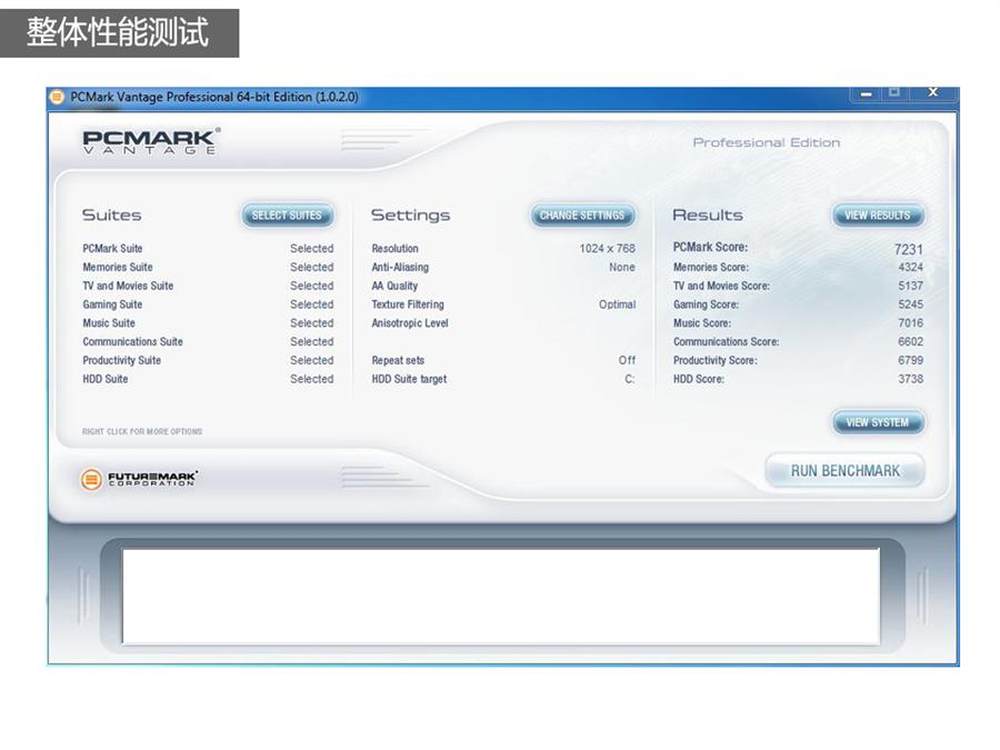1000x750 pixels.
Task: Open the Select Suites dialog
Action: tap(287, 216)
